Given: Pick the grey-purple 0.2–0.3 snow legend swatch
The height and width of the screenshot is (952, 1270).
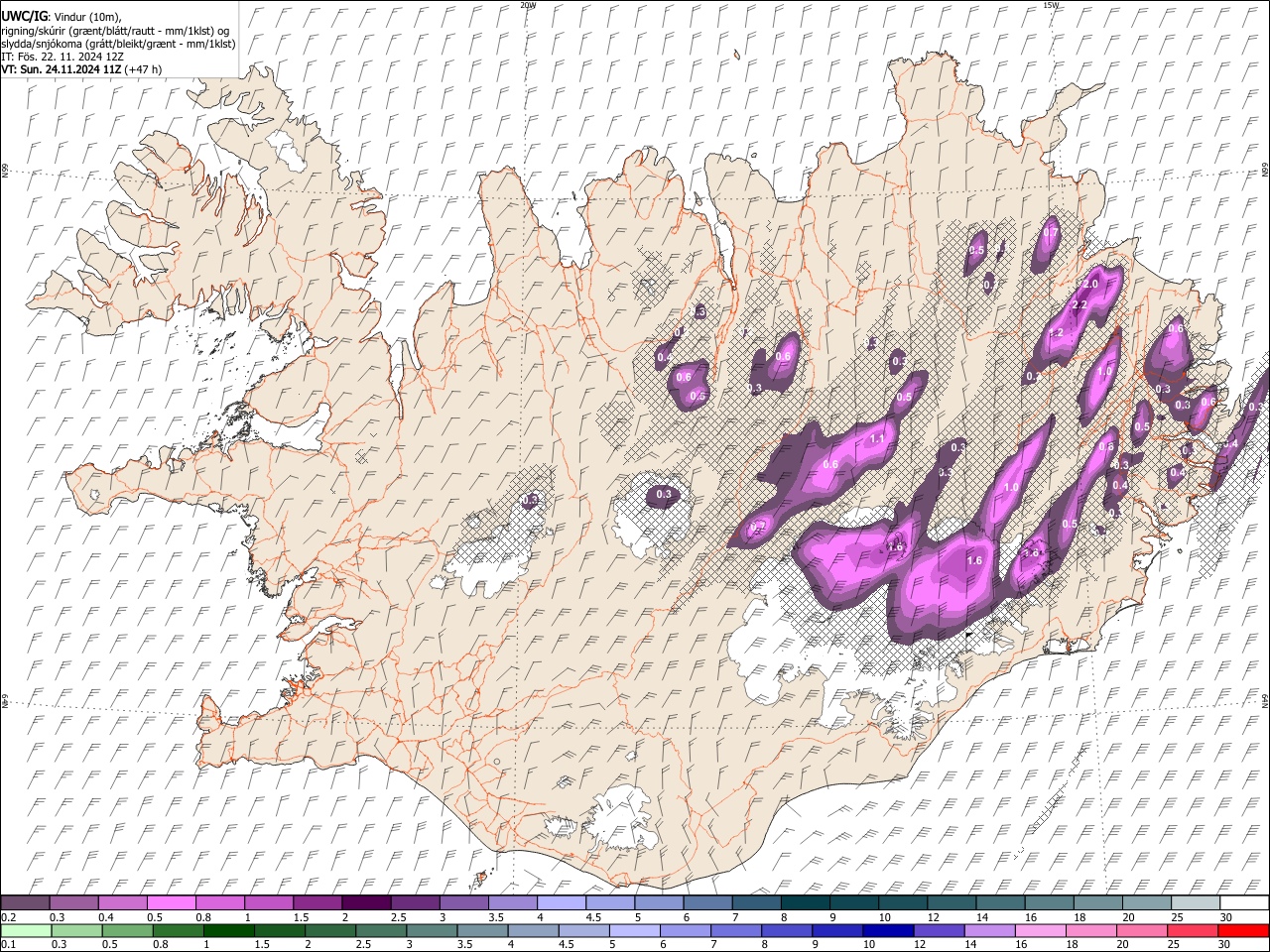Looking at the screenshot, I should 26,902.
